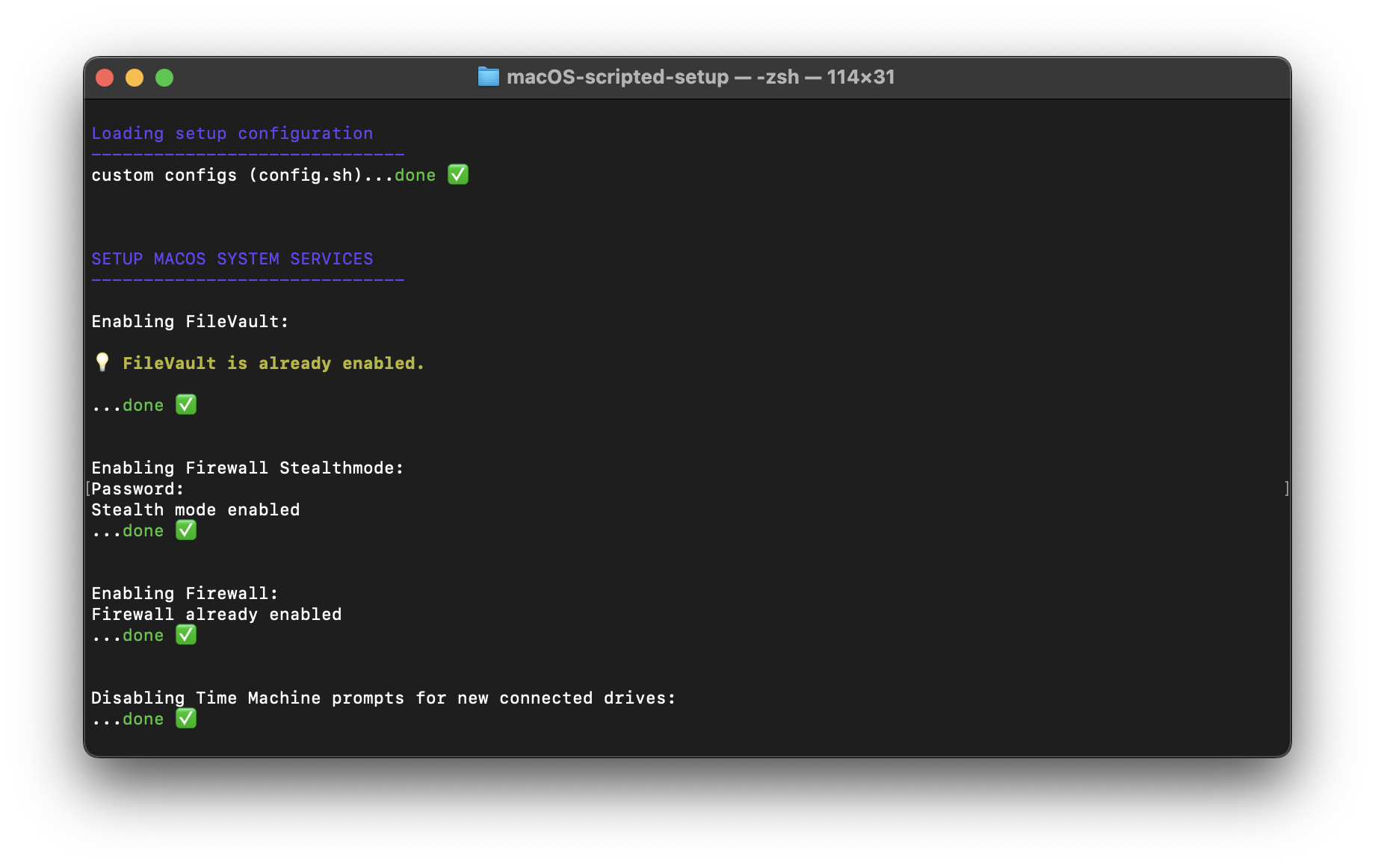This screenshot has height=868, width=1375.
Task: Click the checkmark below Stealth mode enabled
Action: coord(185,530)
